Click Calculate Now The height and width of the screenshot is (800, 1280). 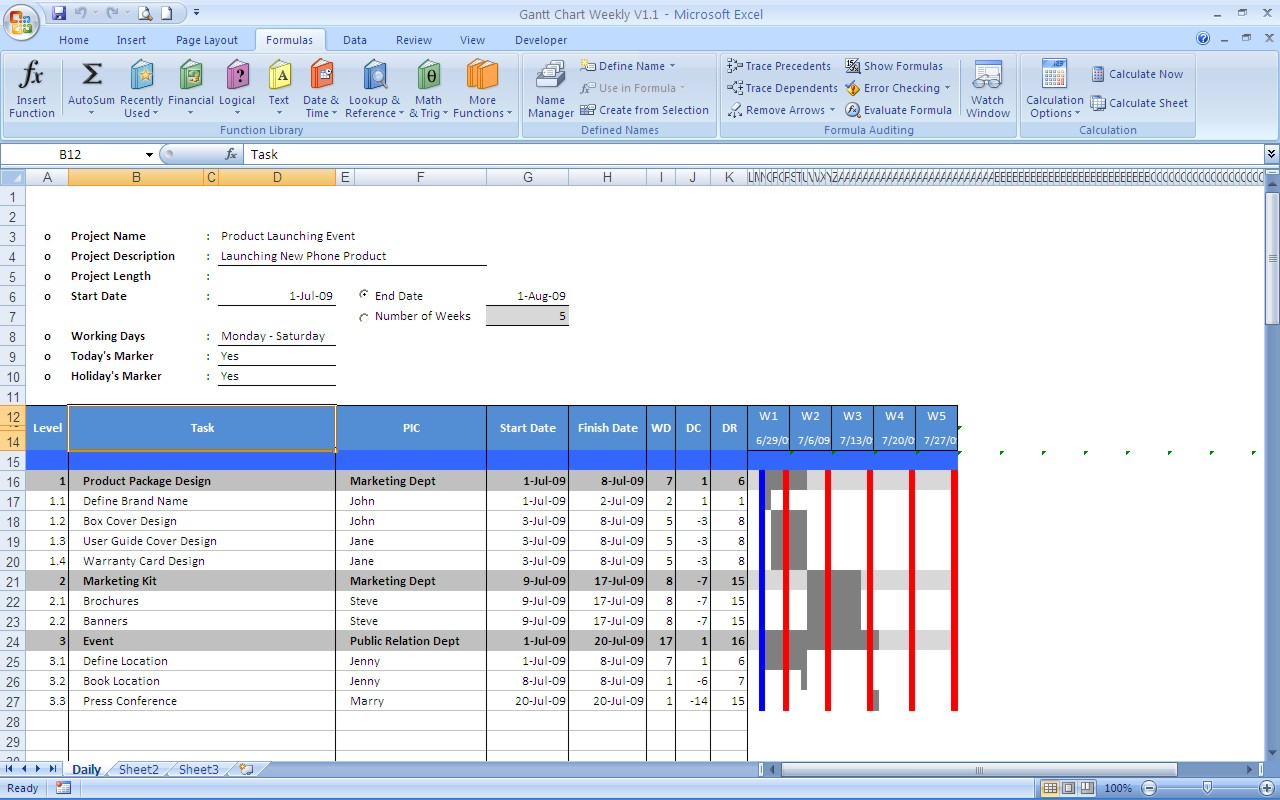click(1137, 74)
